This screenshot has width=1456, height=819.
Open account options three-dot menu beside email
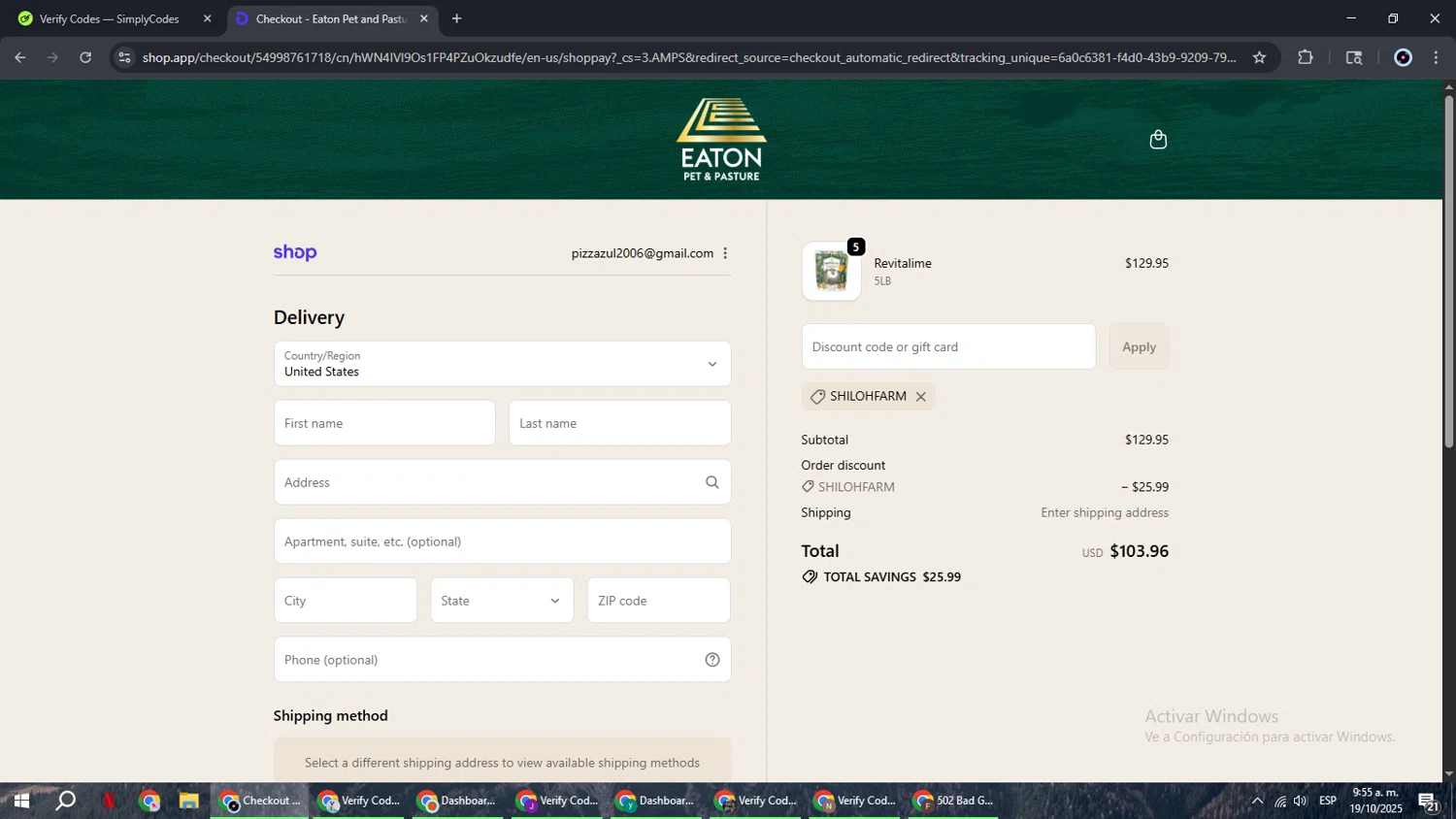(x=725, y=253)
